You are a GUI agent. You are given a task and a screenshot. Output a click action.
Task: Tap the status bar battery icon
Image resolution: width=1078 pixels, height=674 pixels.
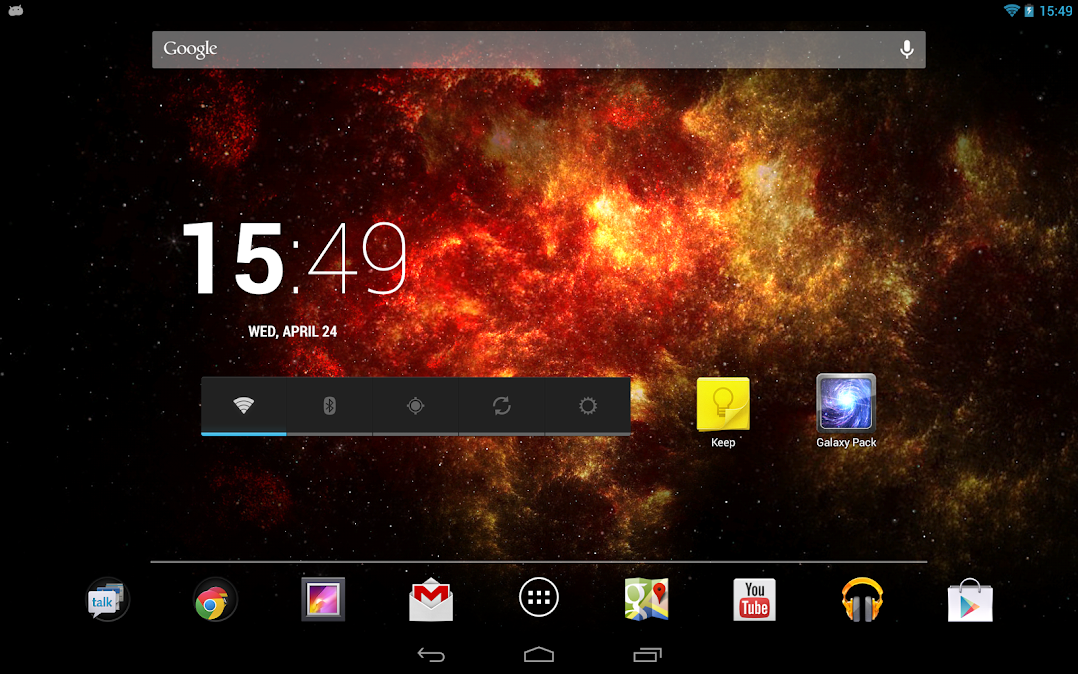coord(1029,10)
